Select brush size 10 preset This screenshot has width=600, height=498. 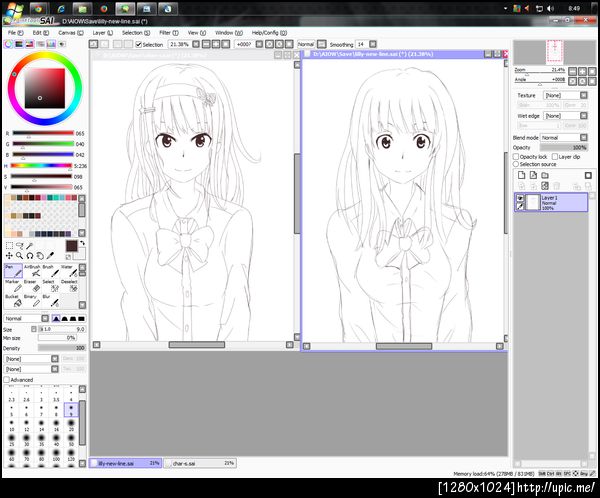[11, 425]
